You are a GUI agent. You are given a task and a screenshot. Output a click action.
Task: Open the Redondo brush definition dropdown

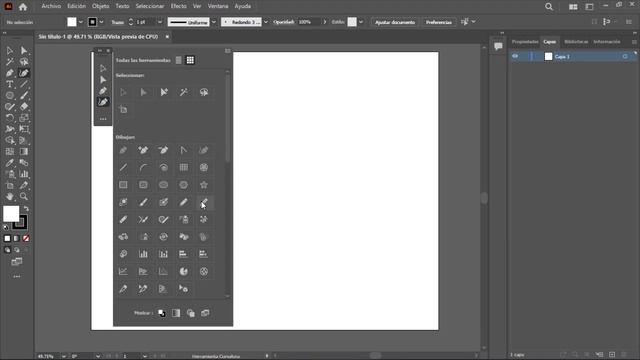(266, 22)
